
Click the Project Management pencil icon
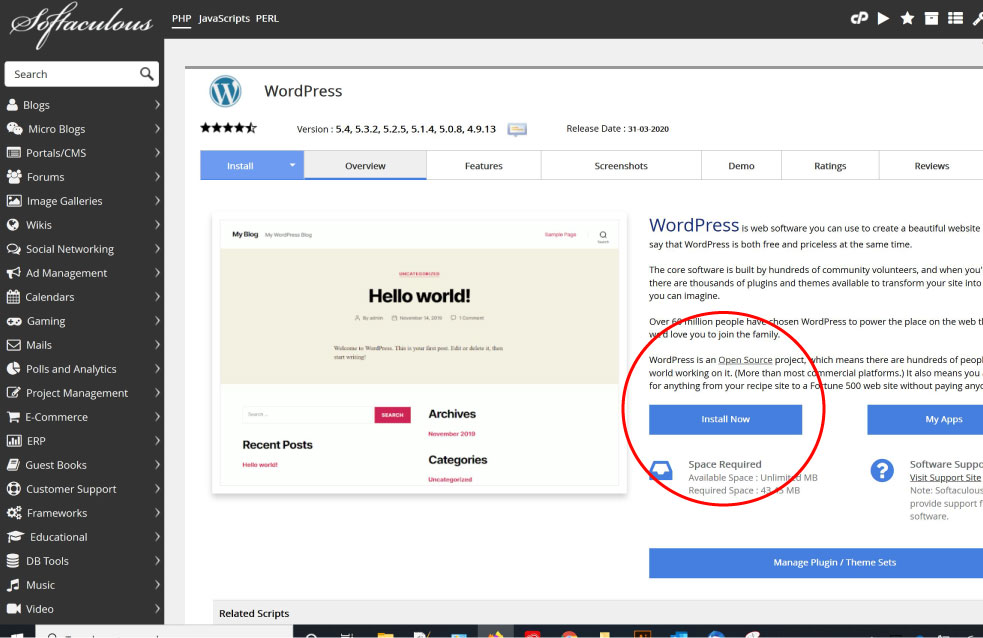pyautogui.click(x=13, y=392)
